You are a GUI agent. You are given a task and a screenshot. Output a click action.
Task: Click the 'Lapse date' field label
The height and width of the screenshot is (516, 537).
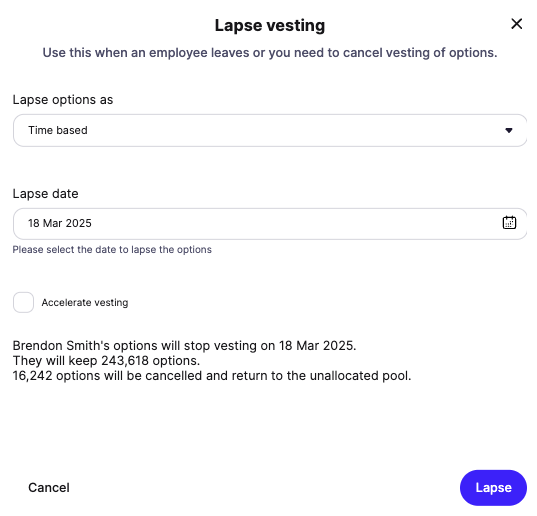tap(46, 194)
